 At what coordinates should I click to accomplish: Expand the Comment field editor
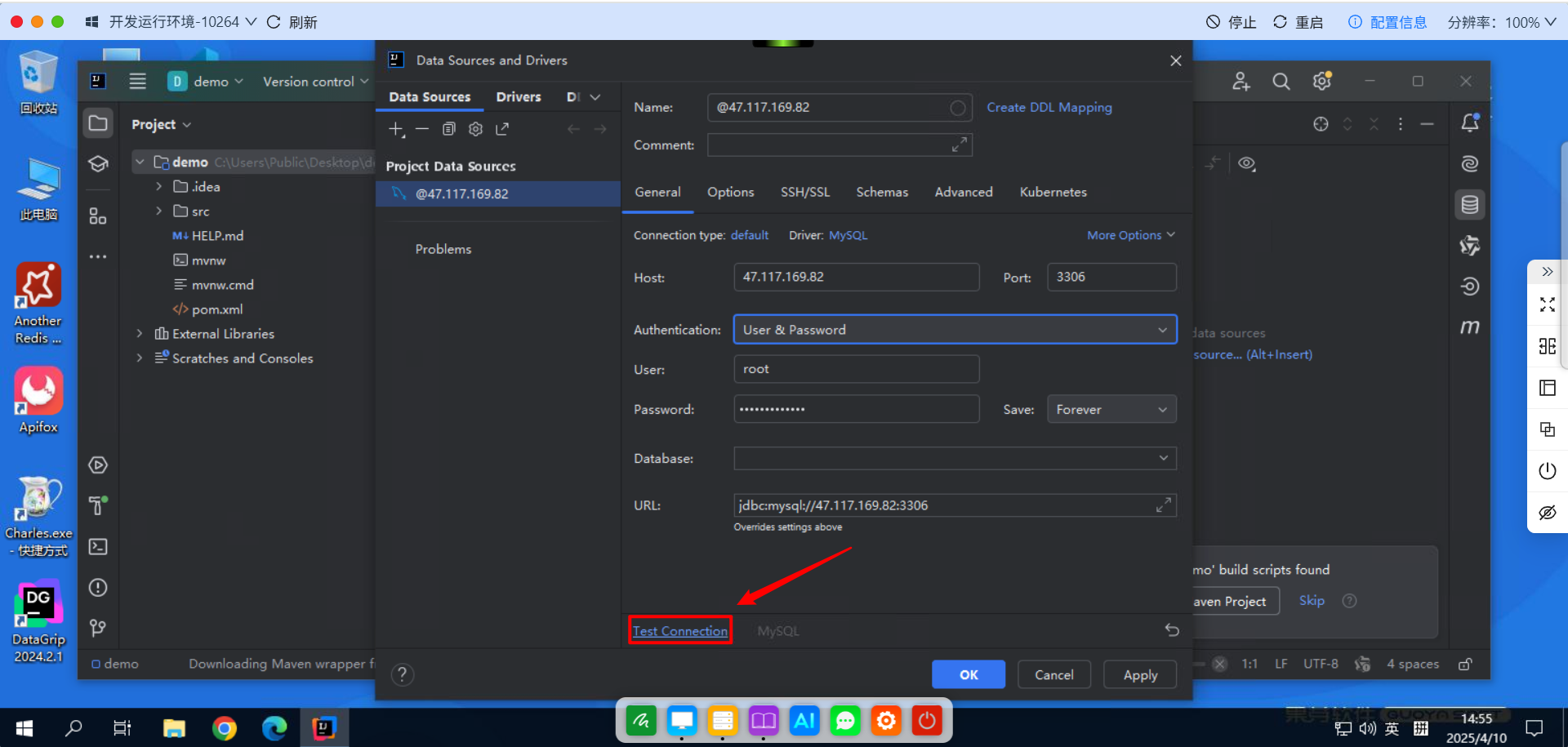960,145
